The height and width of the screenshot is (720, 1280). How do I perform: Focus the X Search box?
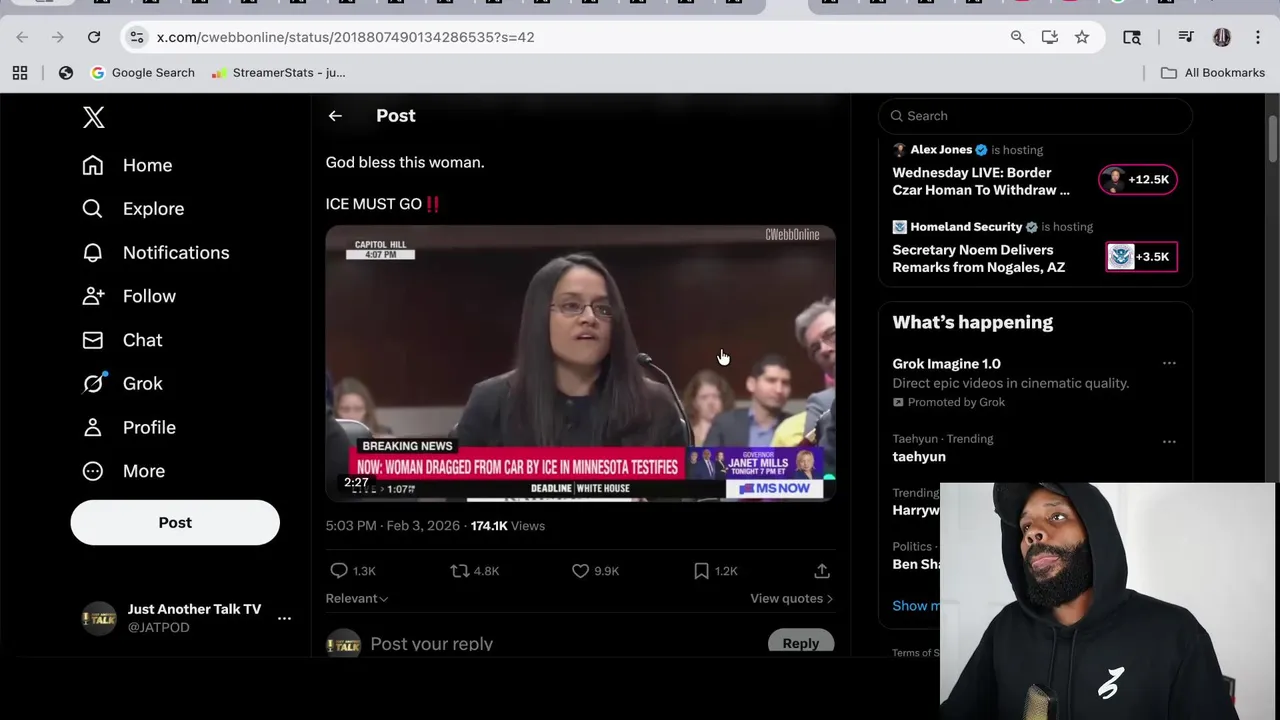pyautogui.click(x=1035, y=116)
